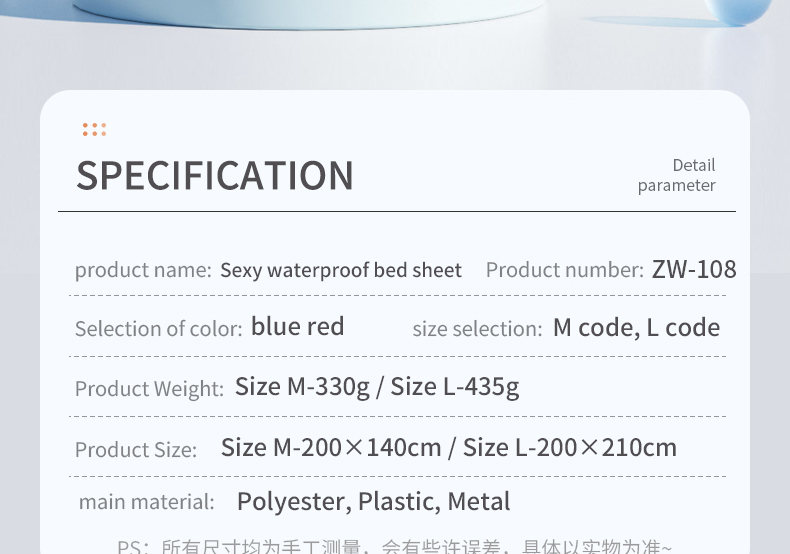The width and height of the screenshot is (790, 554).
Task: Click the orange dots decorative icon
Action: (x=95, y=129)
